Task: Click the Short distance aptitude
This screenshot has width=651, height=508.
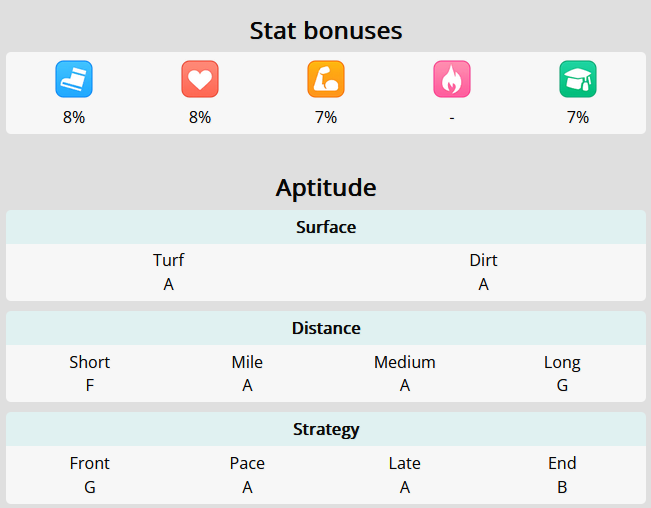Action: pos(90,374)
